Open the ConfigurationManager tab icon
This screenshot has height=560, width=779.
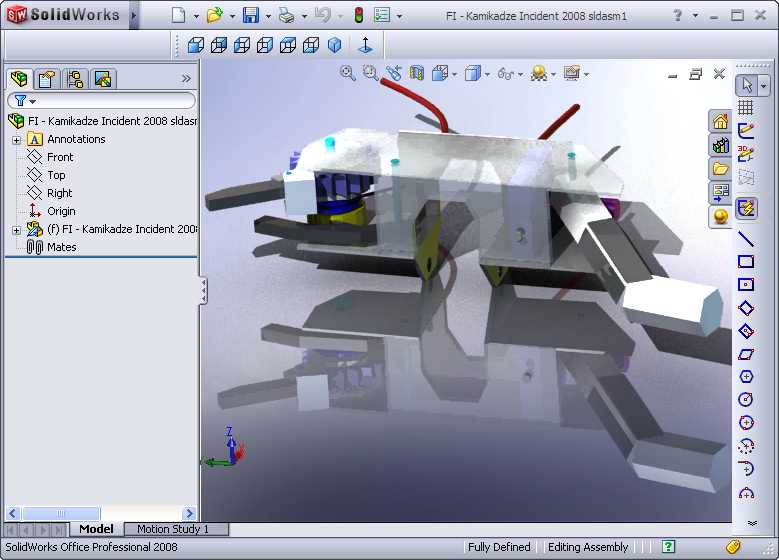(75, 79)
